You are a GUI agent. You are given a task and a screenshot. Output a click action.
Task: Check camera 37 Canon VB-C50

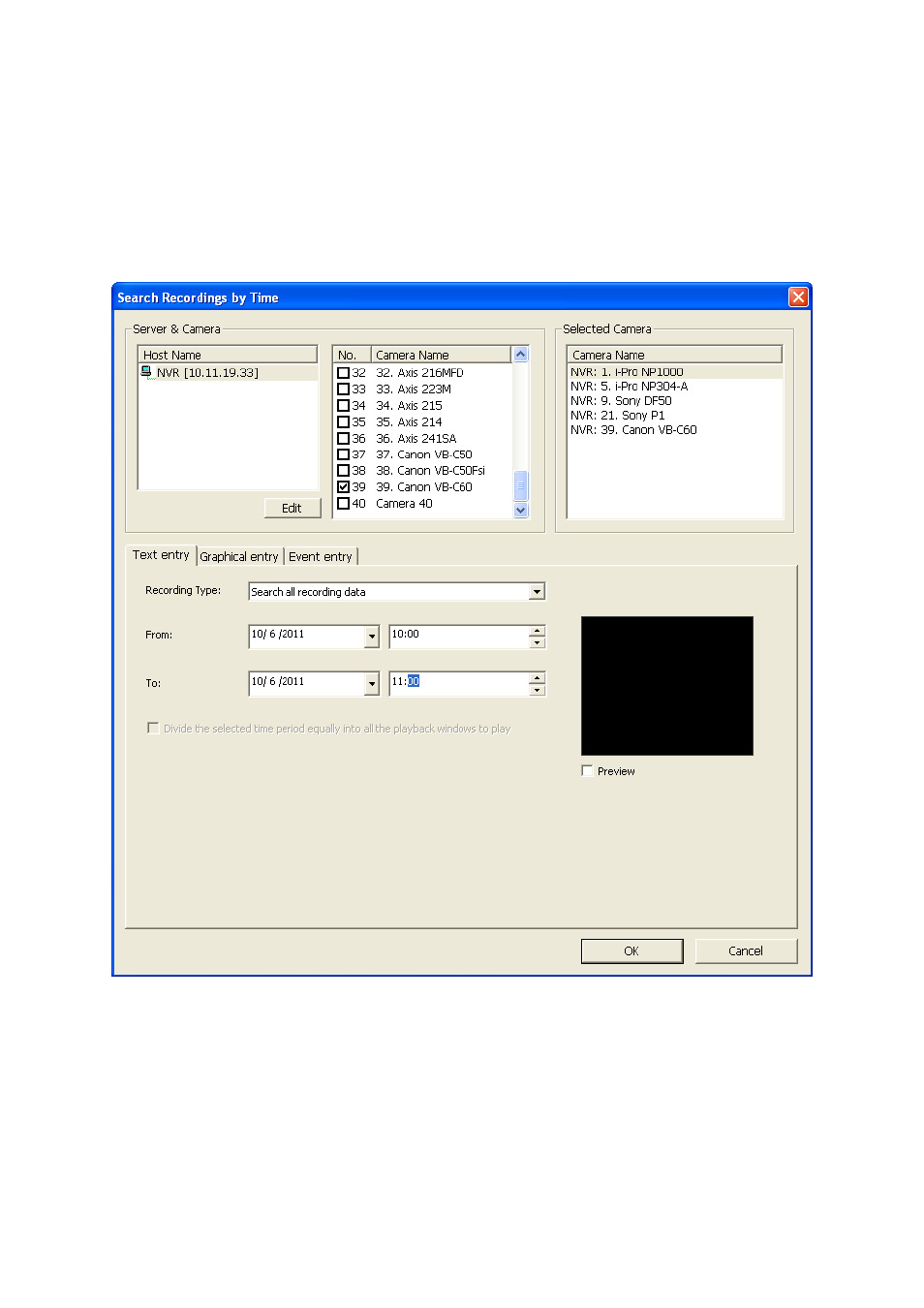[x=343, y=454]
